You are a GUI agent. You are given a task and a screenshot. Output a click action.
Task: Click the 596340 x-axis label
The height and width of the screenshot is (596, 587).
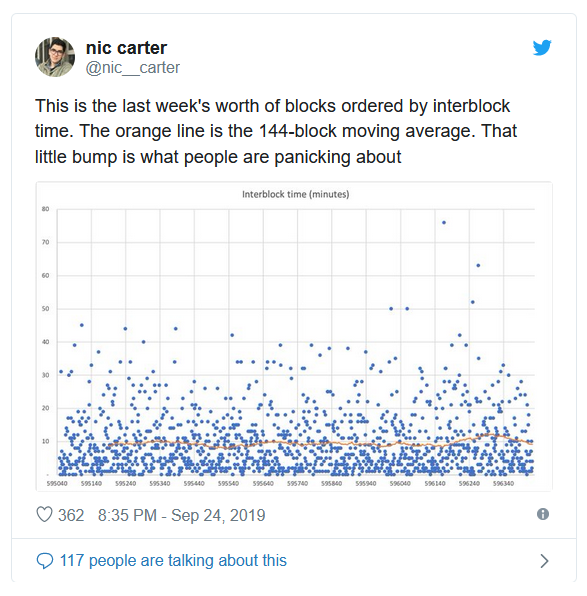coord(503,483)
